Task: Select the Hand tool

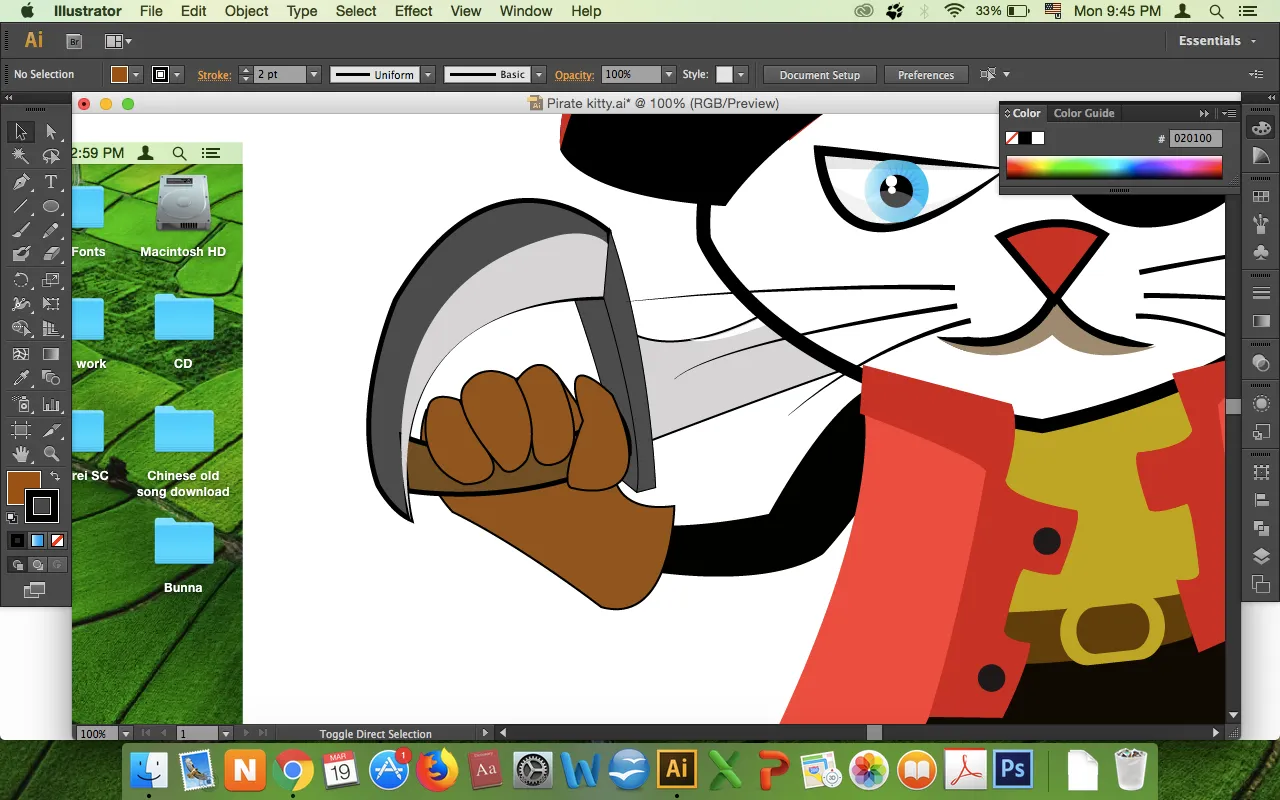Action: coord(20,454)
